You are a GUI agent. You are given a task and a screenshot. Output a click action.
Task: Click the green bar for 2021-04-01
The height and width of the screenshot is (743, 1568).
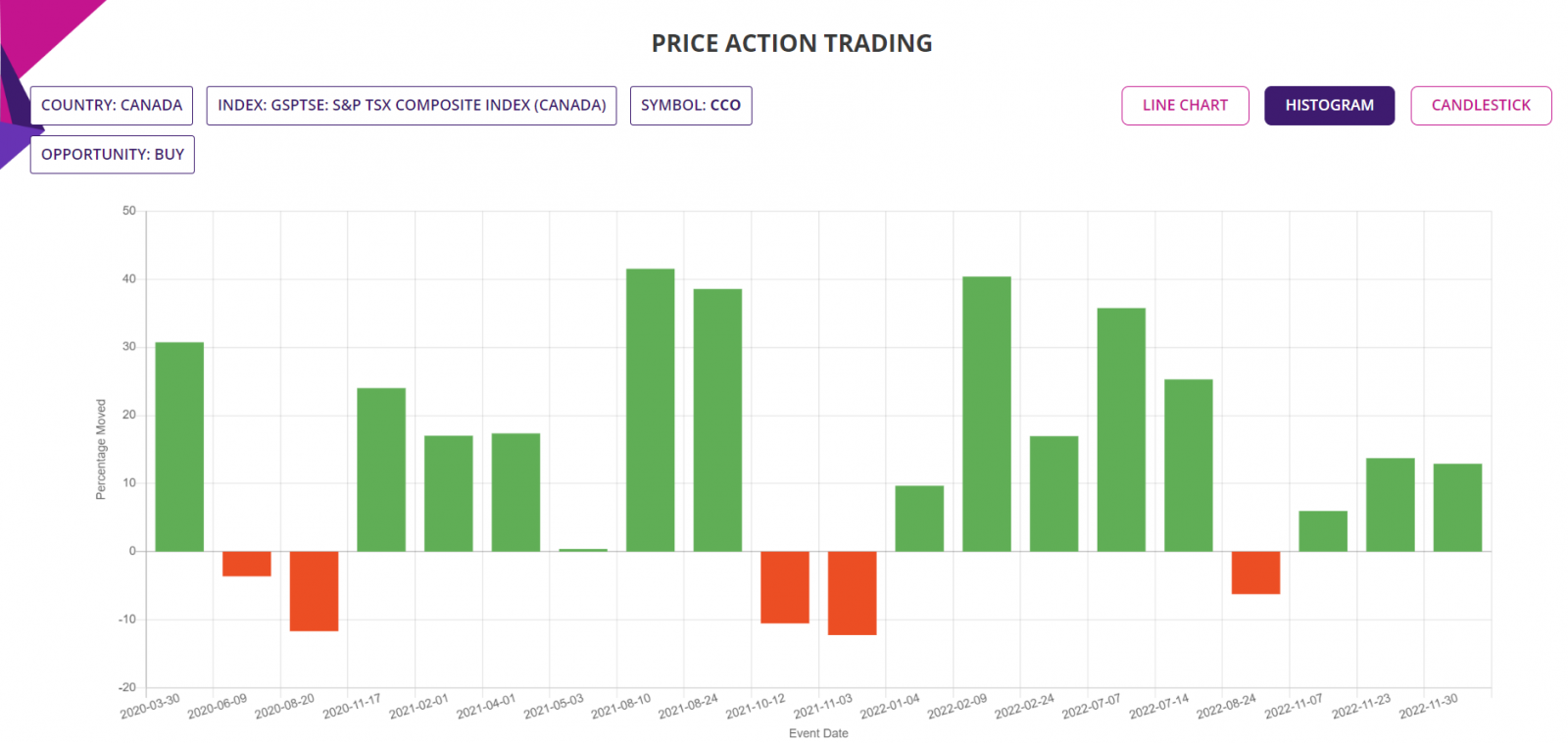(515, 492)
